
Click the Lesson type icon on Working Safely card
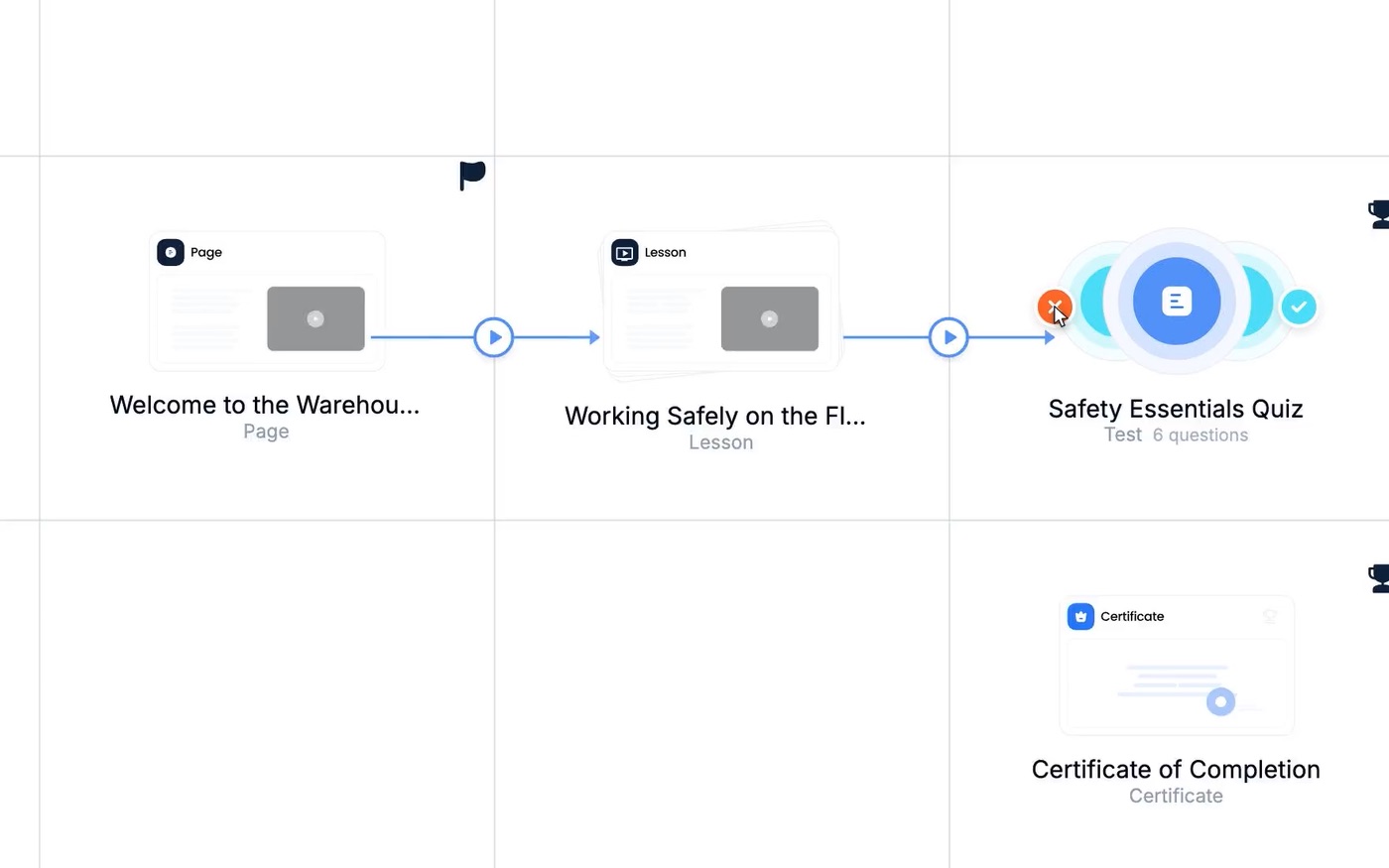pyautogui.click(x=625, y=252)
